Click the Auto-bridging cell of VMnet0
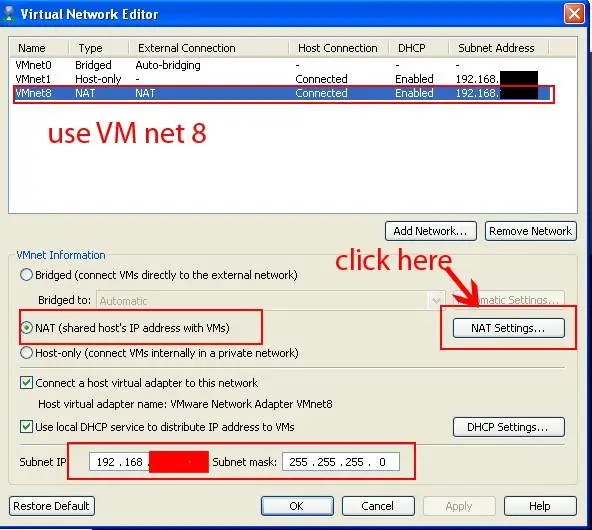Image resolution: width=592 pixels, height=530 pixels. 168,65
